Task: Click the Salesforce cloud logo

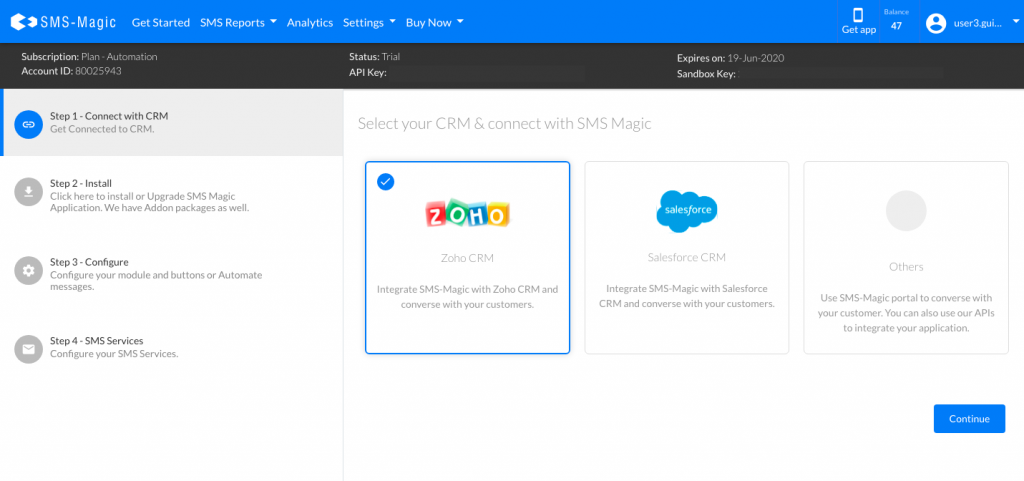Action: coord(686,211)
